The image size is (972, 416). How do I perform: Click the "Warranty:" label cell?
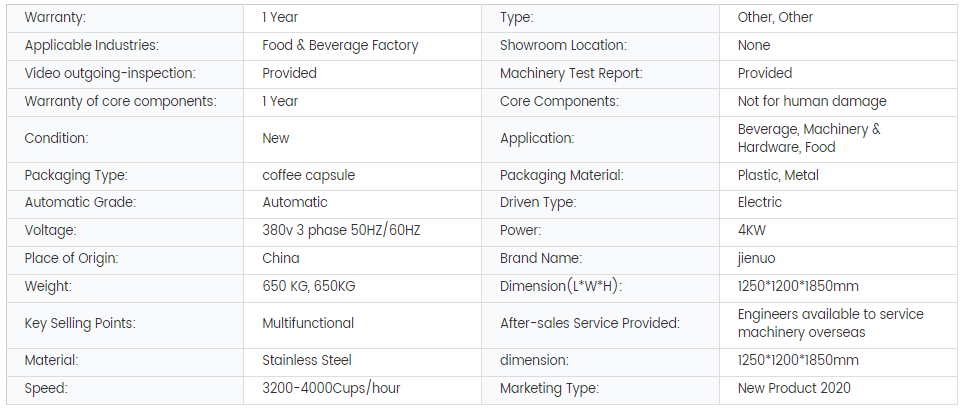tap(55, 18)
